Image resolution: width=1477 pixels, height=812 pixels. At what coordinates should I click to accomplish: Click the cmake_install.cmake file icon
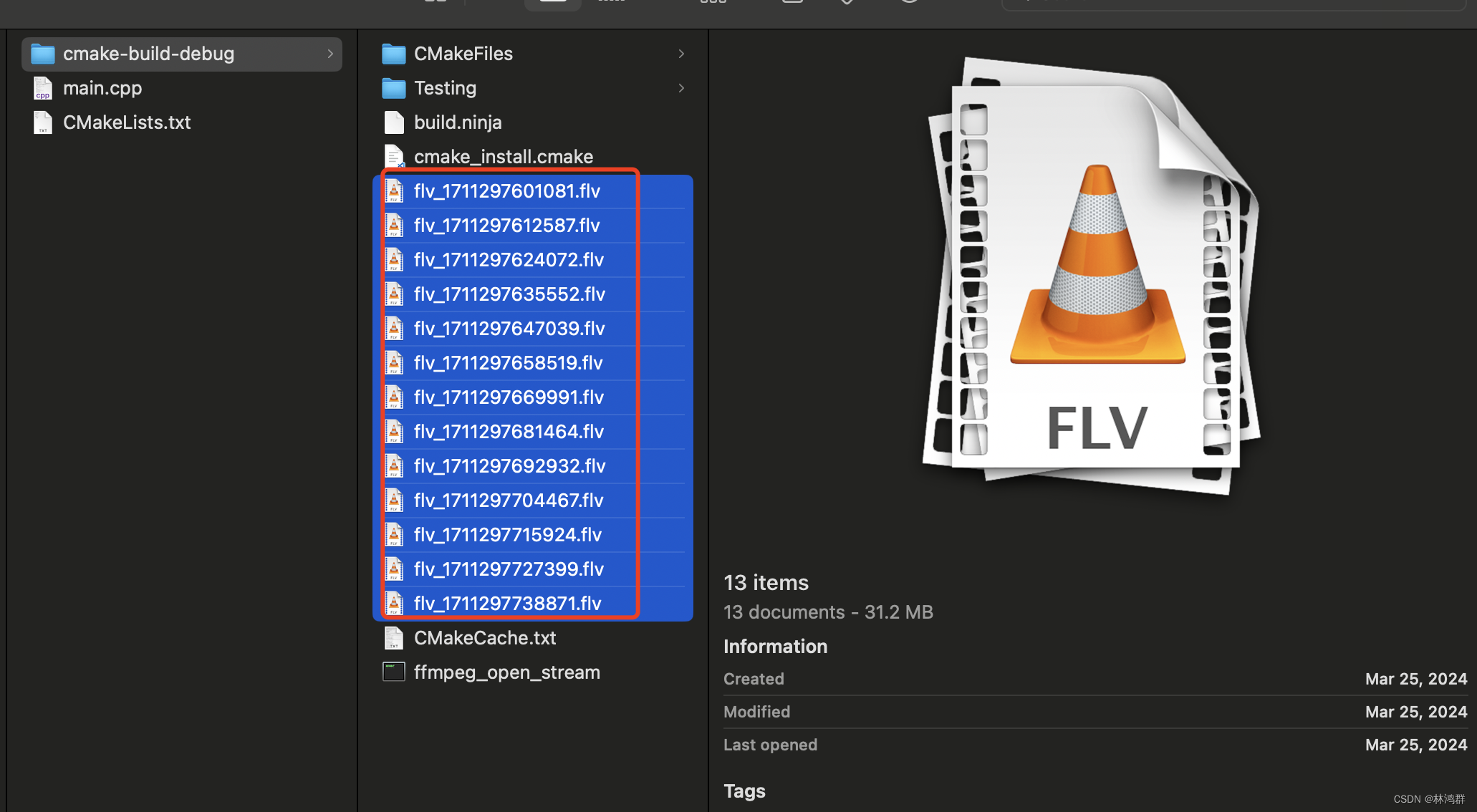click(394, 157)
